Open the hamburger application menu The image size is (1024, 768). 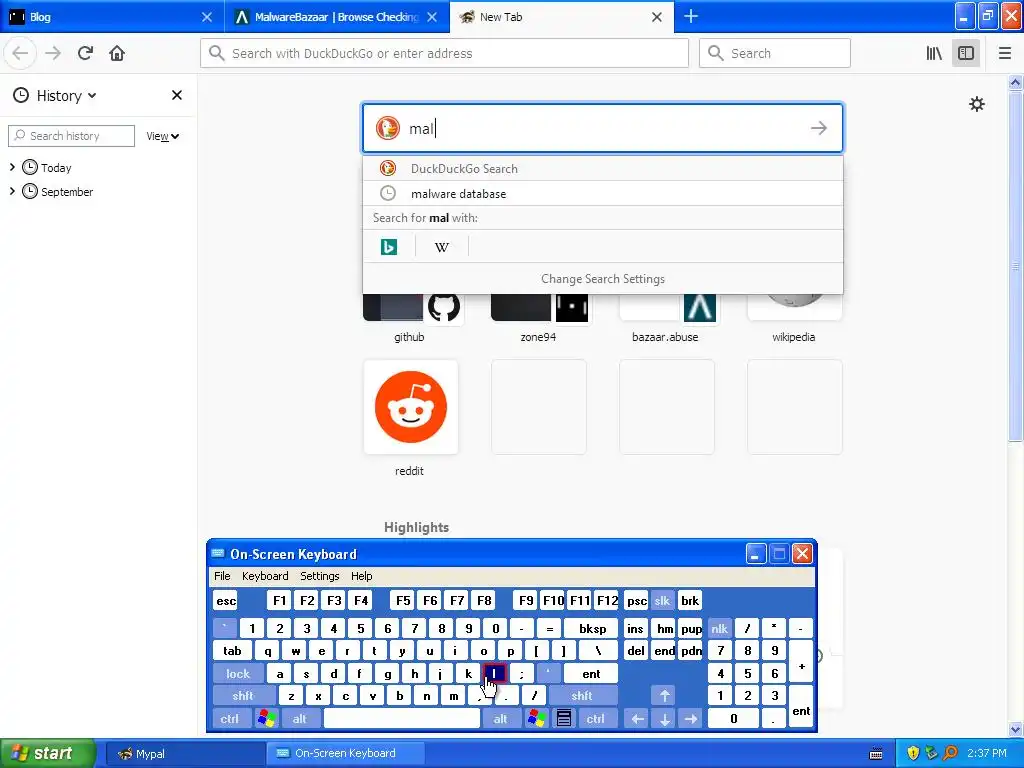(1004, 53)
